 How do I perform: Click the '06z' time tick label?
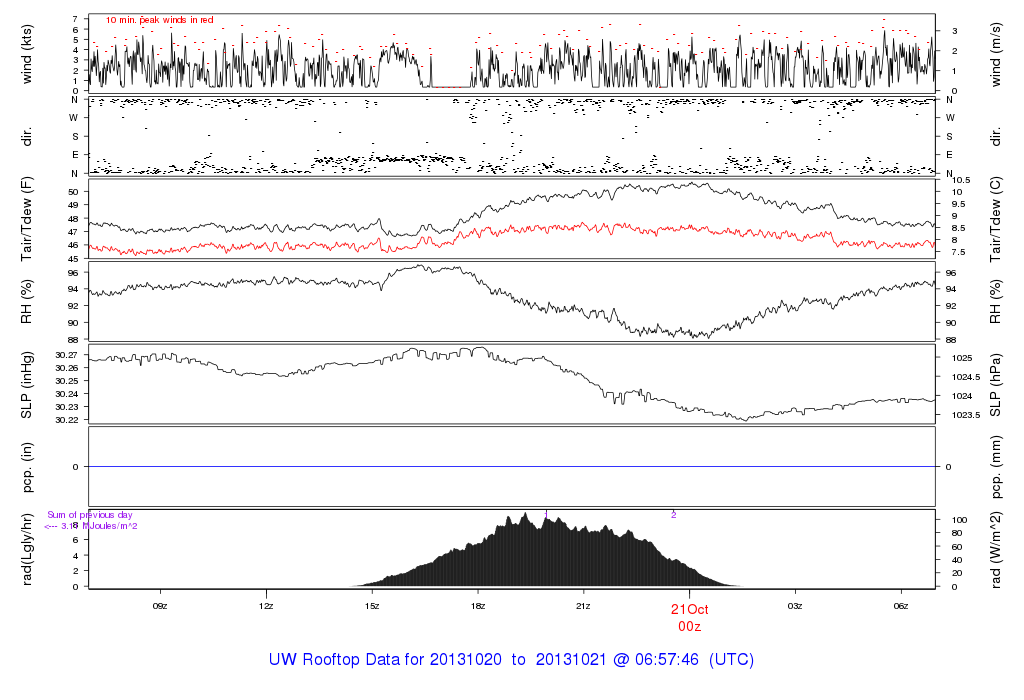point(901,606)
